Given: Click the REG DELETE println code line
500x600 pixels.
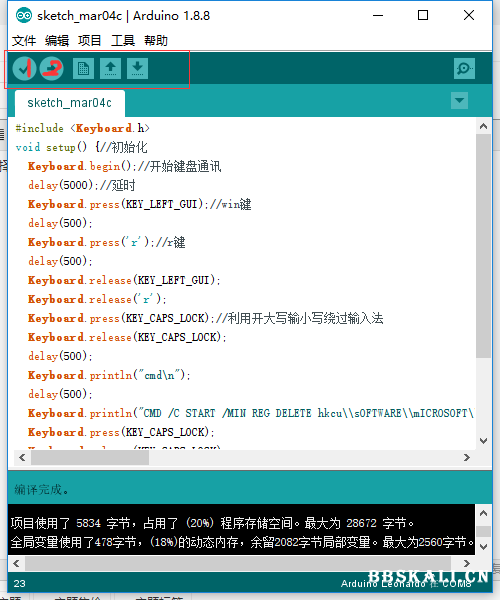Looking at the screenshot, I should coord(251,413).
